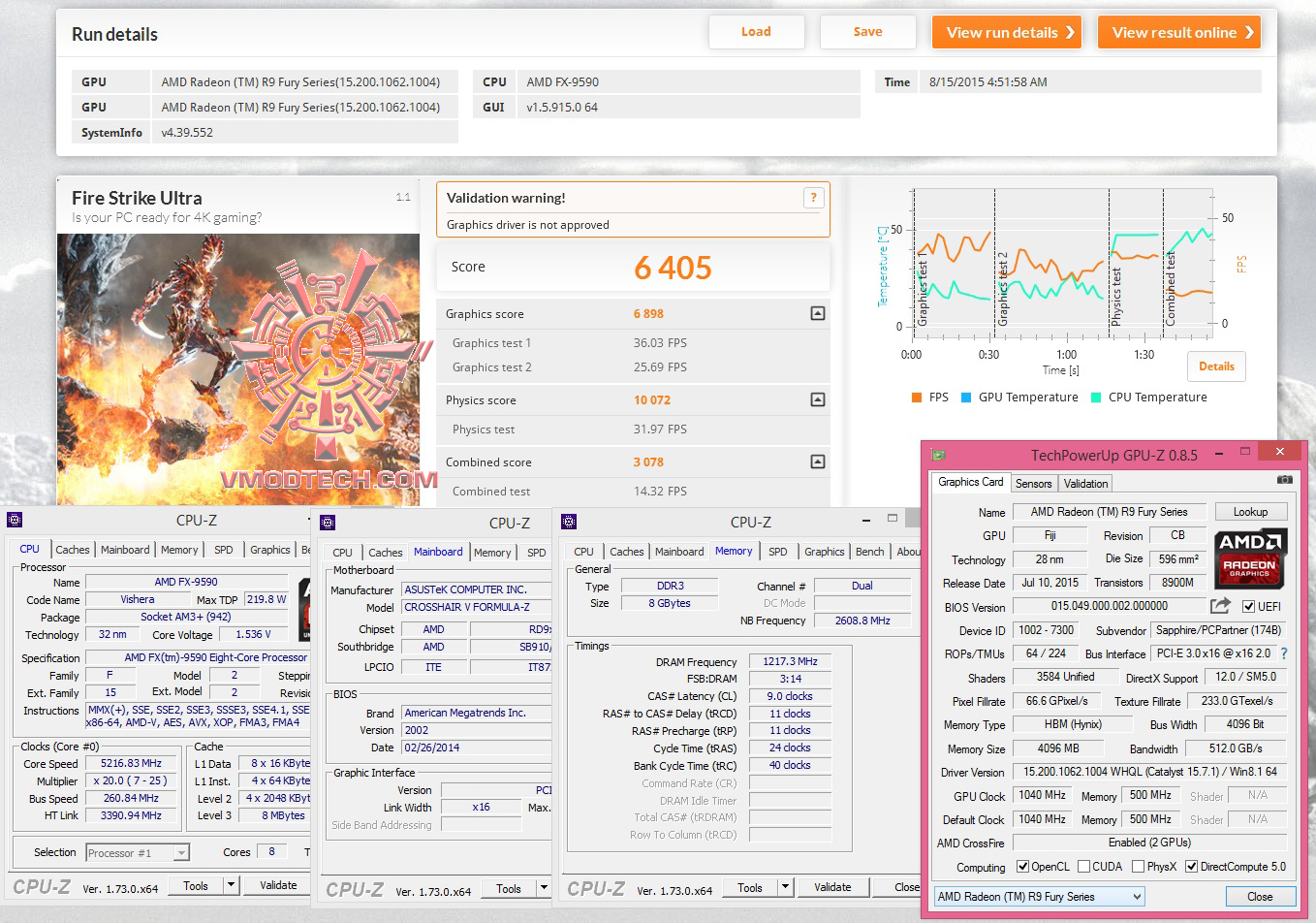Image resolution: width=1316 pixels, height=923 pixels.
Task: Open Caches tab in the CPU-Z CPU window
Action: coord(73,550)
